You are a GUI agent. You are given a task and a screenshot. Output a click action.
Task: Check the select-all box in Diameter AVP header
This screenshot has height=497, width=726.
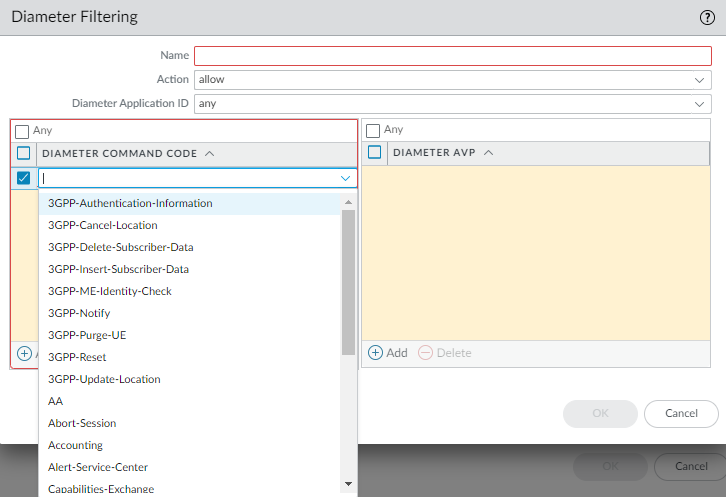click(x=375, y=153)
